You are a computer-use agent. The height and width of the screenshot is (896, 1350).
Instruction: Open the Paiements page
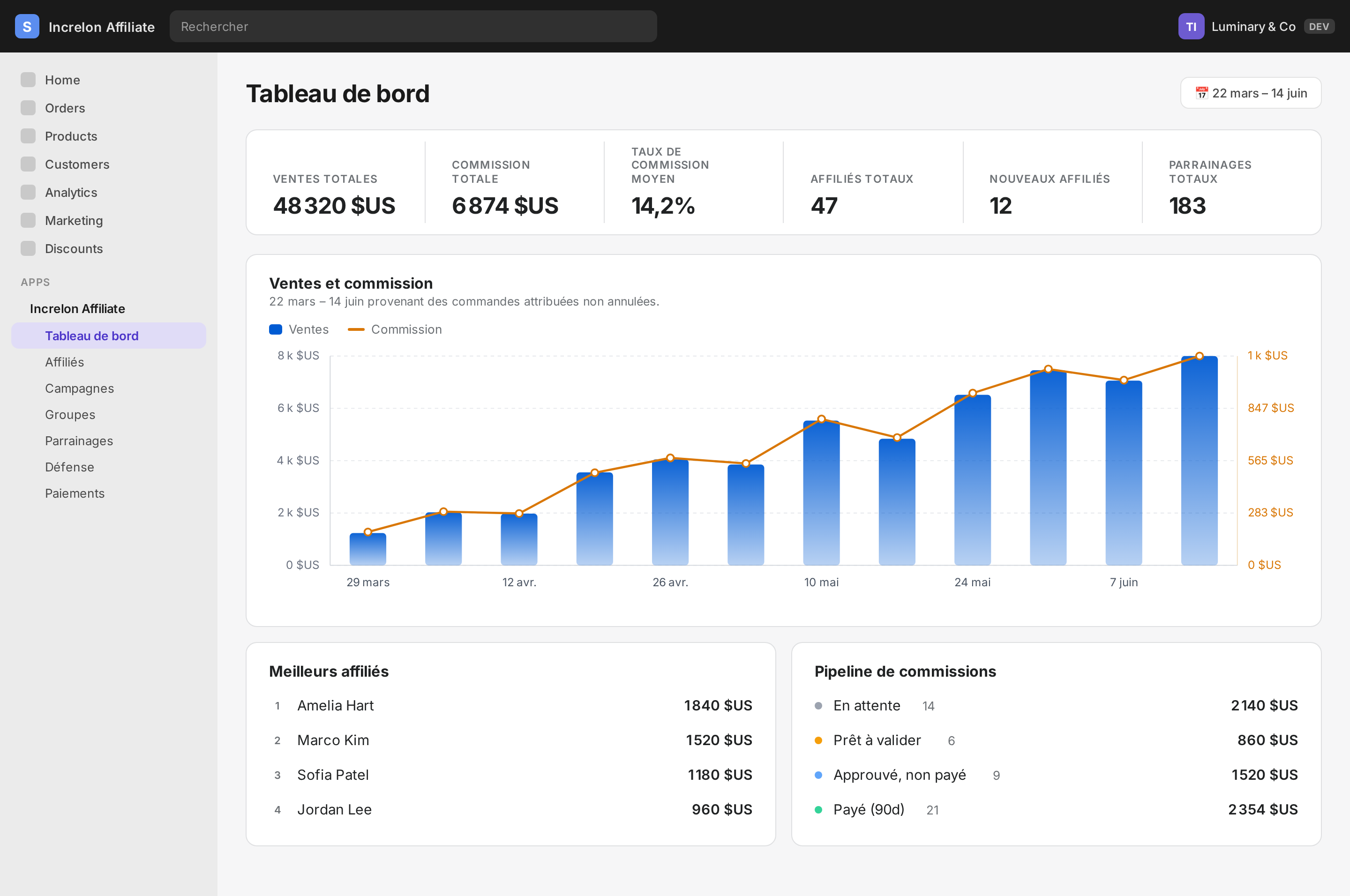tap(109, 493)
